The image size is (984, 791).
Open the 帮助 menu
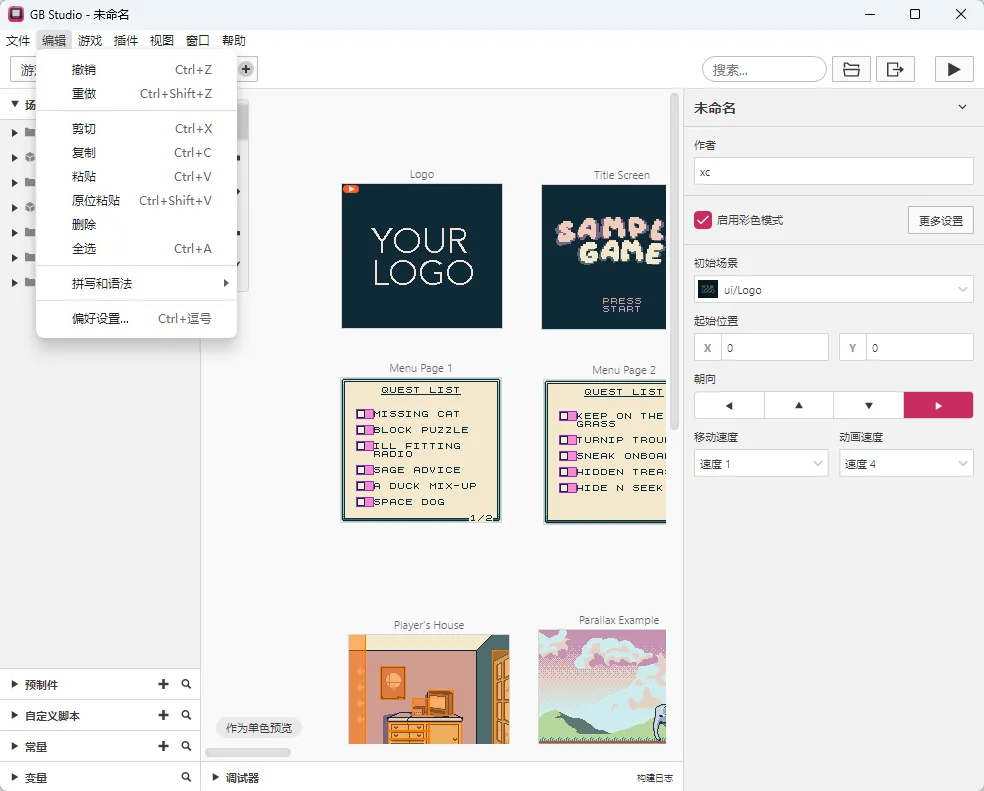click(233, 40)
